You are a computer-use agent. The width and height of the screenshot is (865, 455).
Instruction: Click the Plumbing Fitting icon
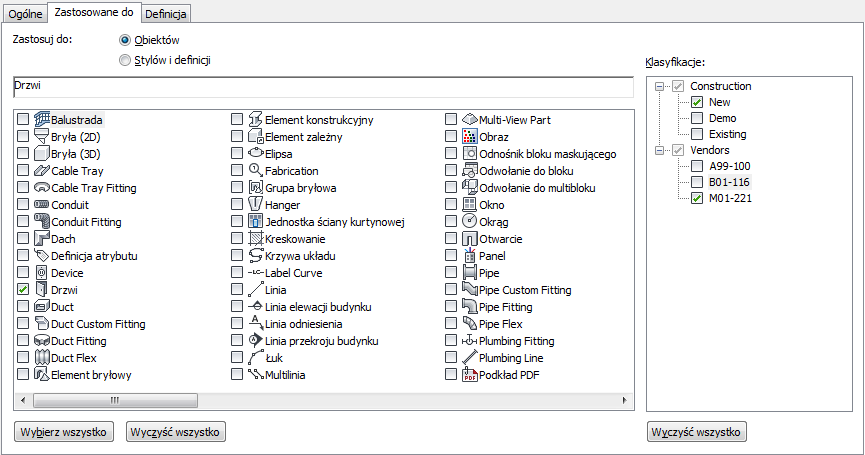(x=470, y=341)
